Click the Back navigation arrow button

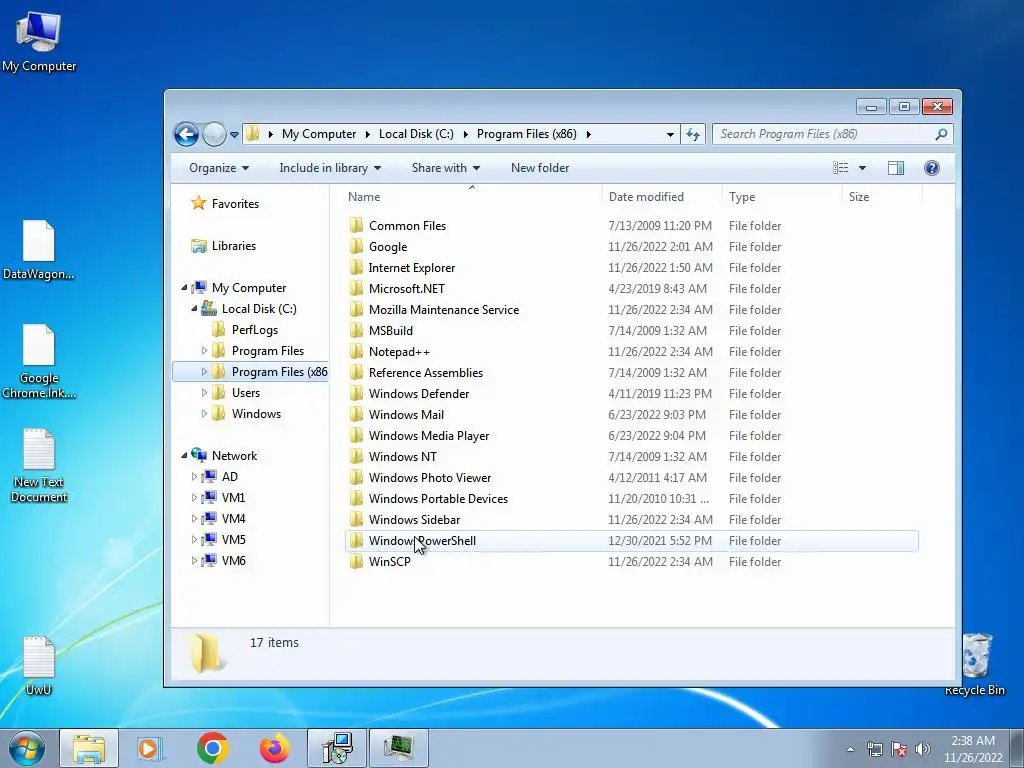pos(186,135)
